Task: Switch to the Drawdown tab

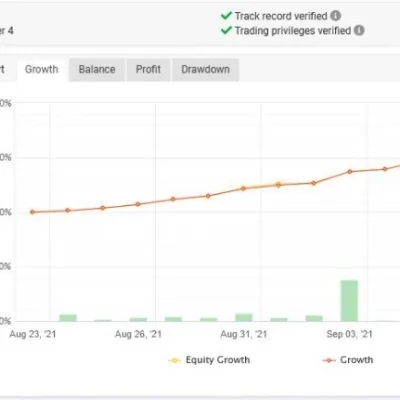Action: click(205, 70)
